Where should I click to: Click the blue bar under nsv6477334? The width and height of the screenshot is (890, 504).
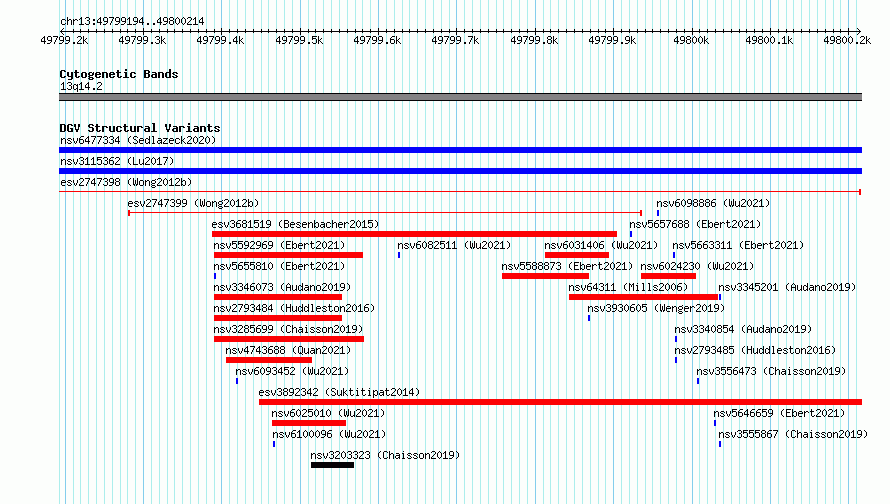tap(460, 150)
